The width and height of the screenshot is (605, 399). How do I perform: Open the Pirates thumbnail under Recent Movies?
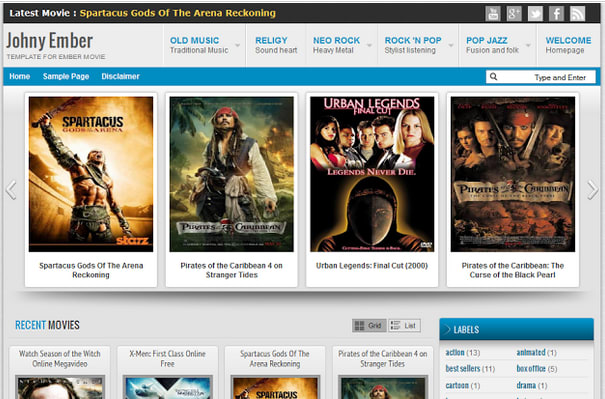coord(382,387)
